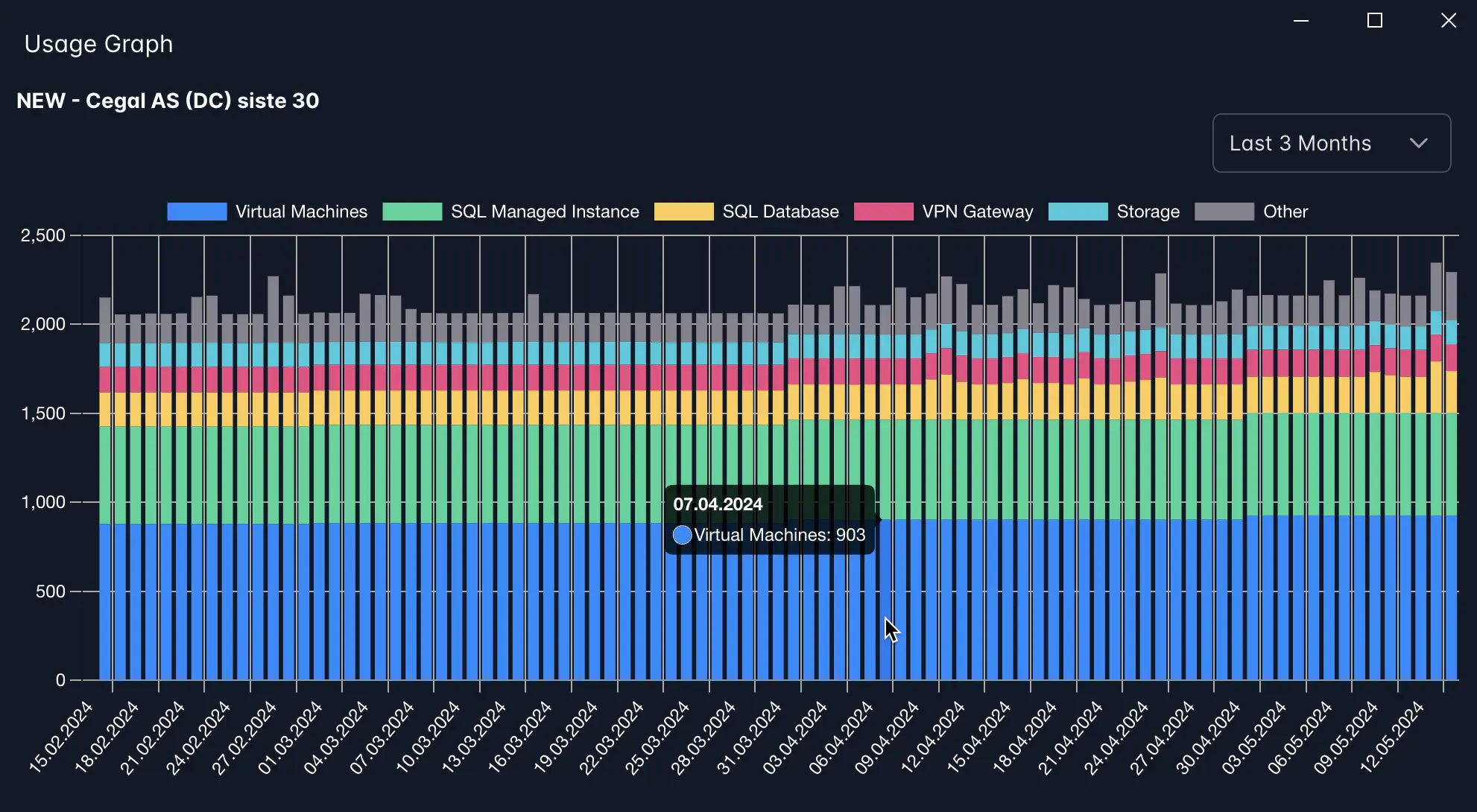1477x812 pixels.
Task: Open the Last 3 Months dropdown
Action: [x=1331, y=143]
